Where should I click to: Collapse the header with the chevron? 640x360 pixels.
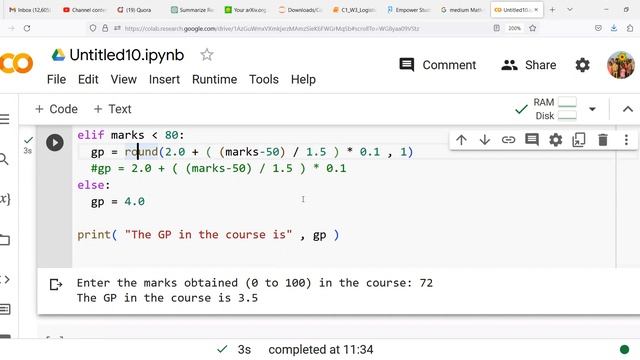coord(628,109)
